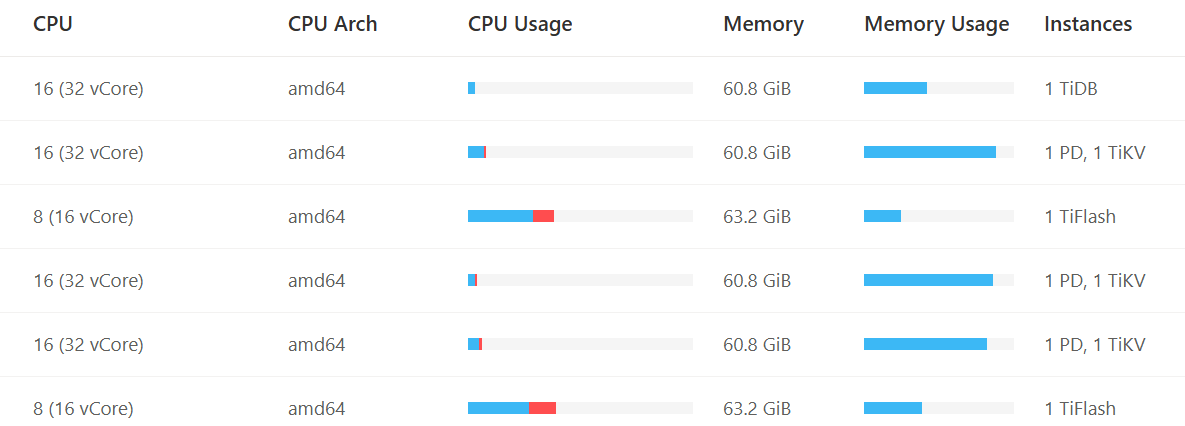Click the Instances column header

tap(1088, 24)
